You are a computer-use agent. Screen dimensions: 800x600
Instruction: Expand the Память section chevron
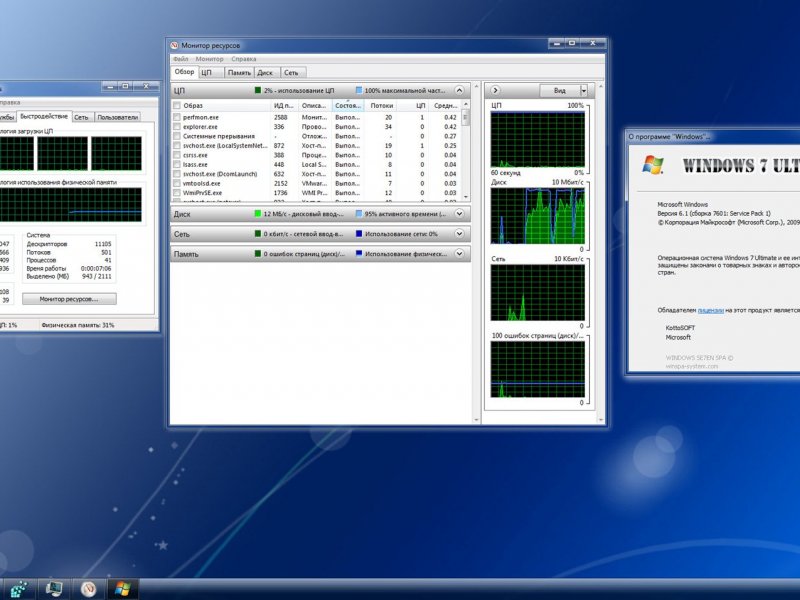pyautogui.click(x=459, y=254)
